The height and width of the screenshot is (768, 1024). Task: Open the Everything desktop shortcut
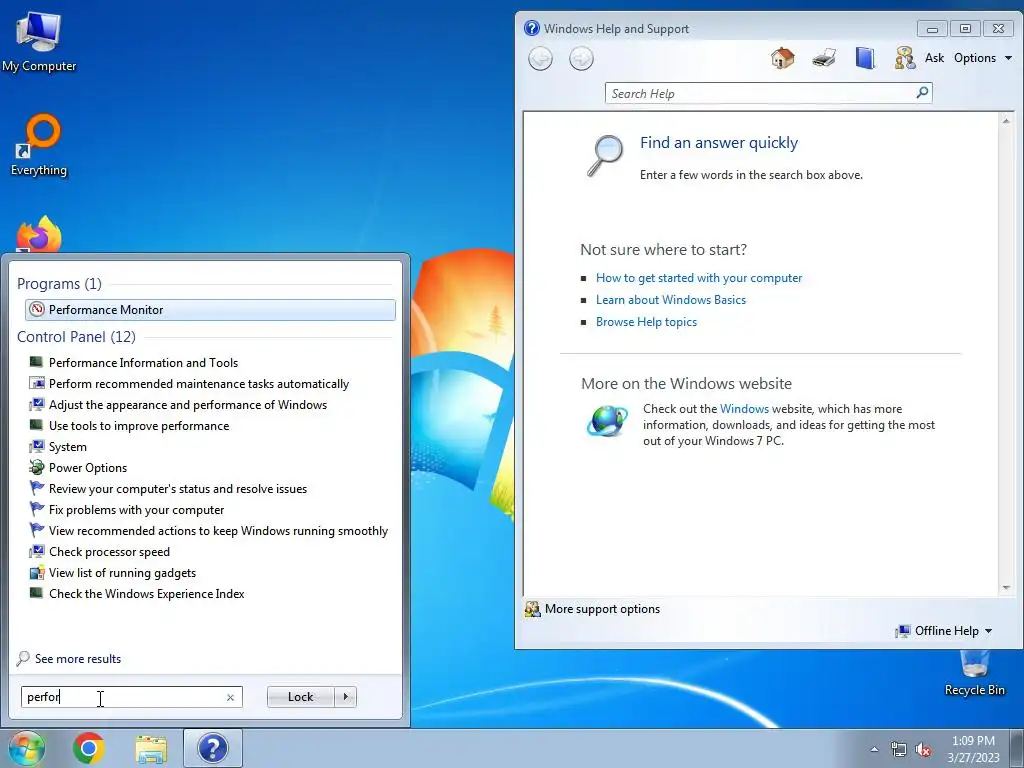[39, 145]
